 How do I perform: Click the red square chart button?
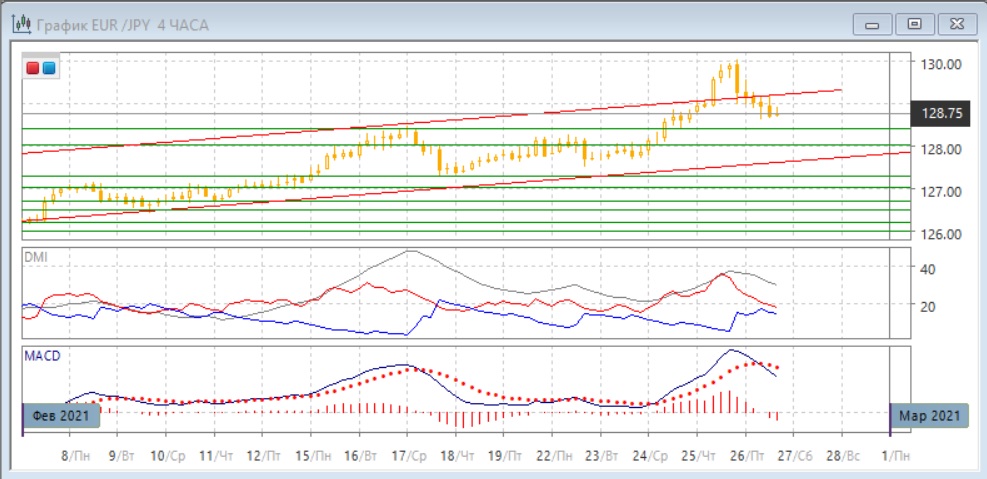tap(32, 68)
